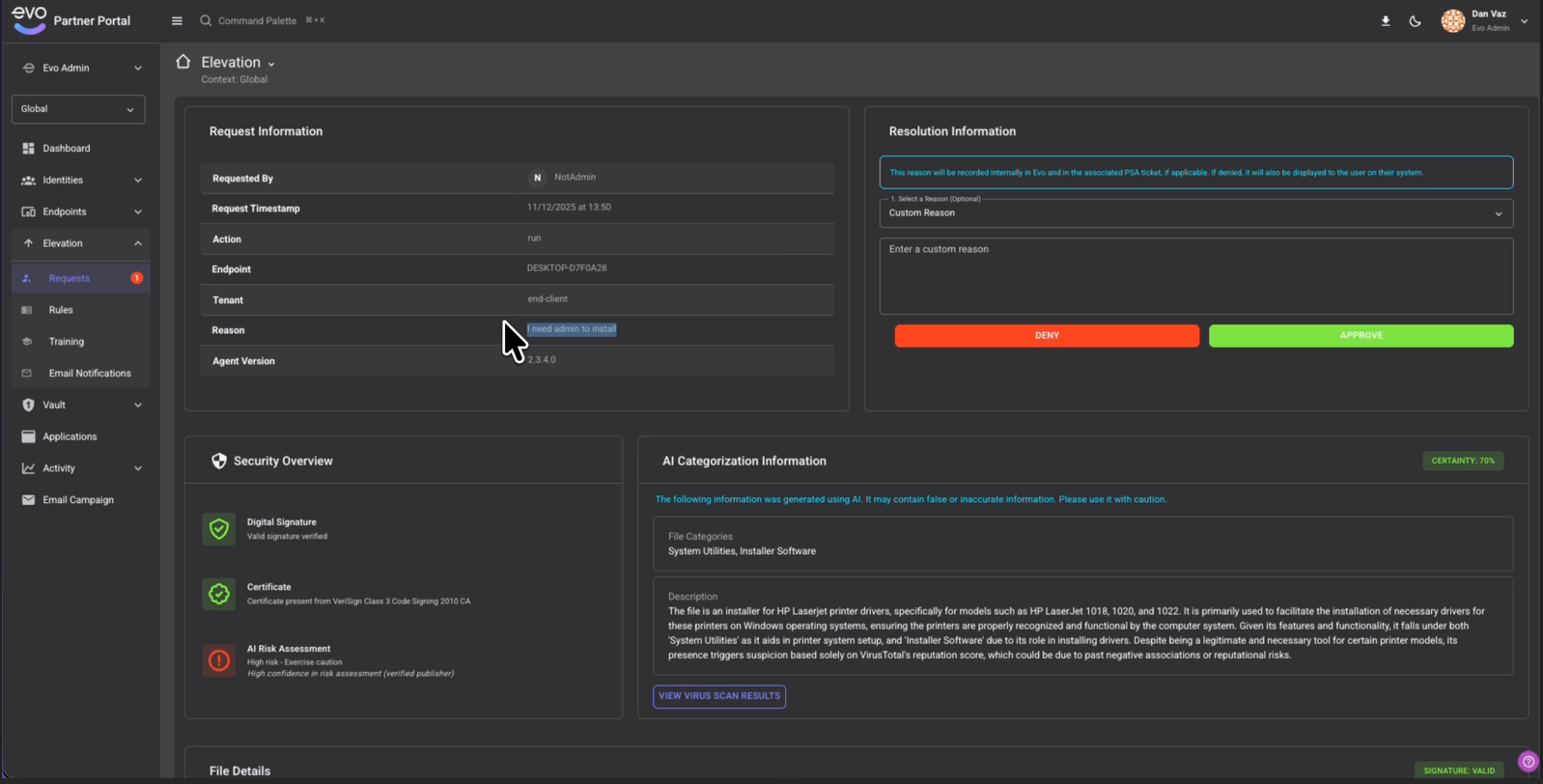Approve the elevation request

[1361, 336]
